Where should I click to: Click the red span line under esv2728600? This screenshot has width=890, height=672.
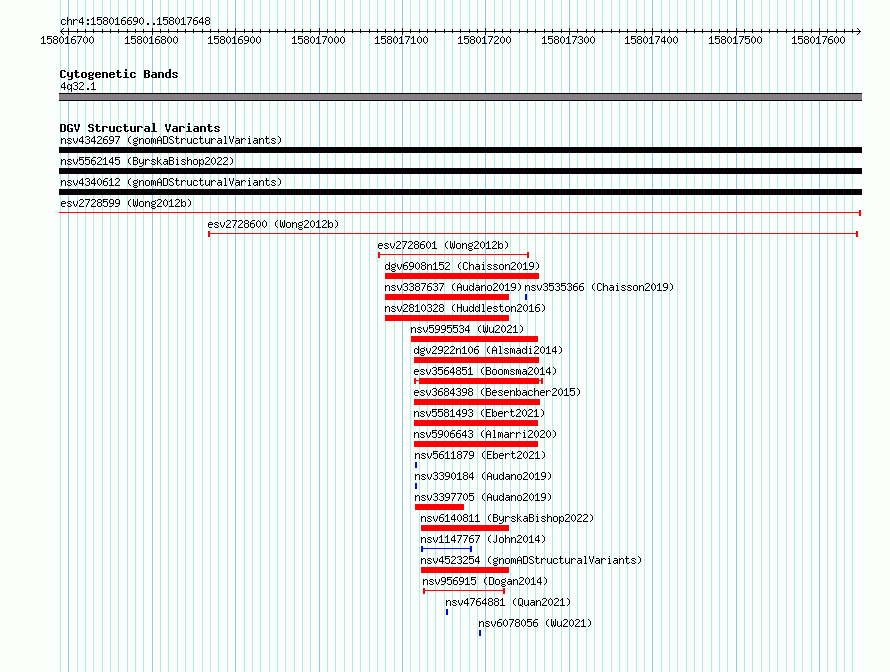(533, 234)
